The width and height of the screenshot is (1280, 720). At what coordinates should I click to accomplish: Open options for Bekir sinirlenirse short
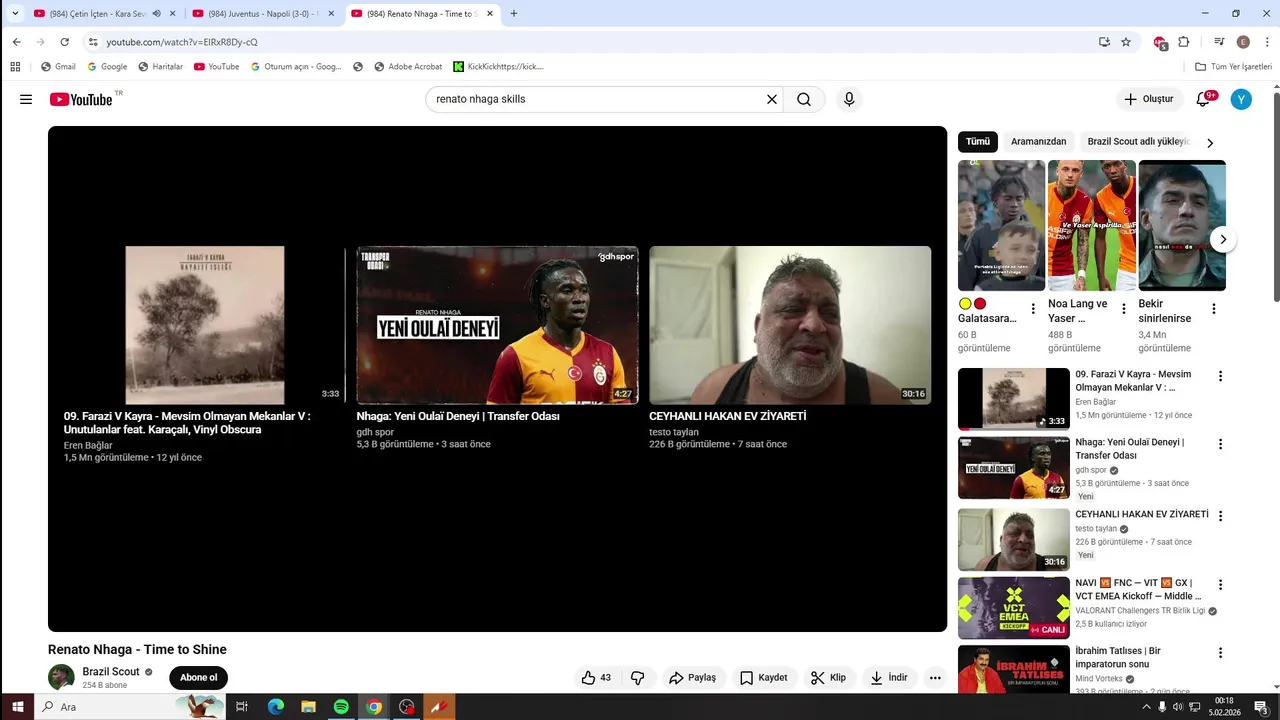click(1213, 309)
